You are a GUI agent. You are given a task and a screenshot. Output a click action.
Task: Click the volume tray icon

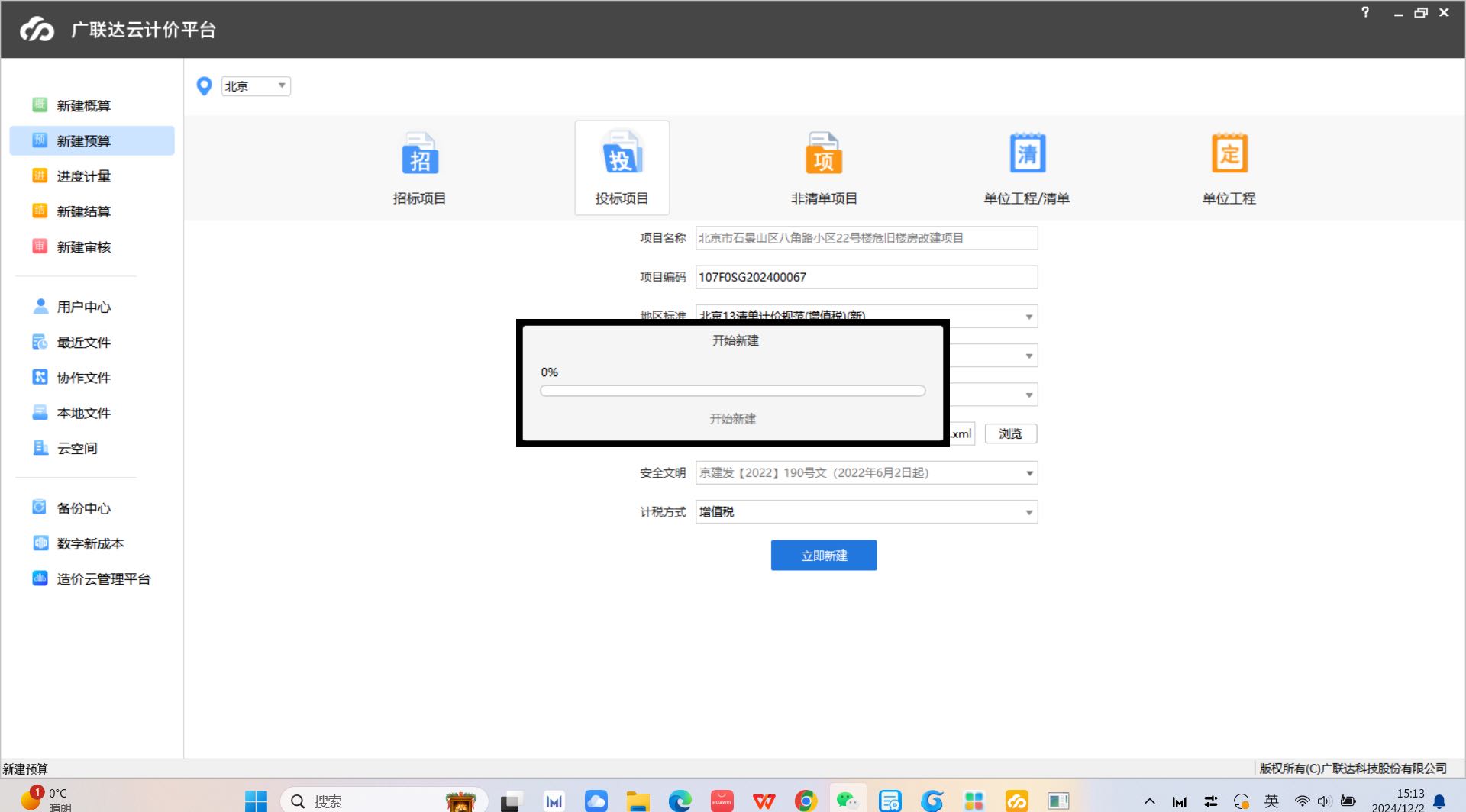1324,801
